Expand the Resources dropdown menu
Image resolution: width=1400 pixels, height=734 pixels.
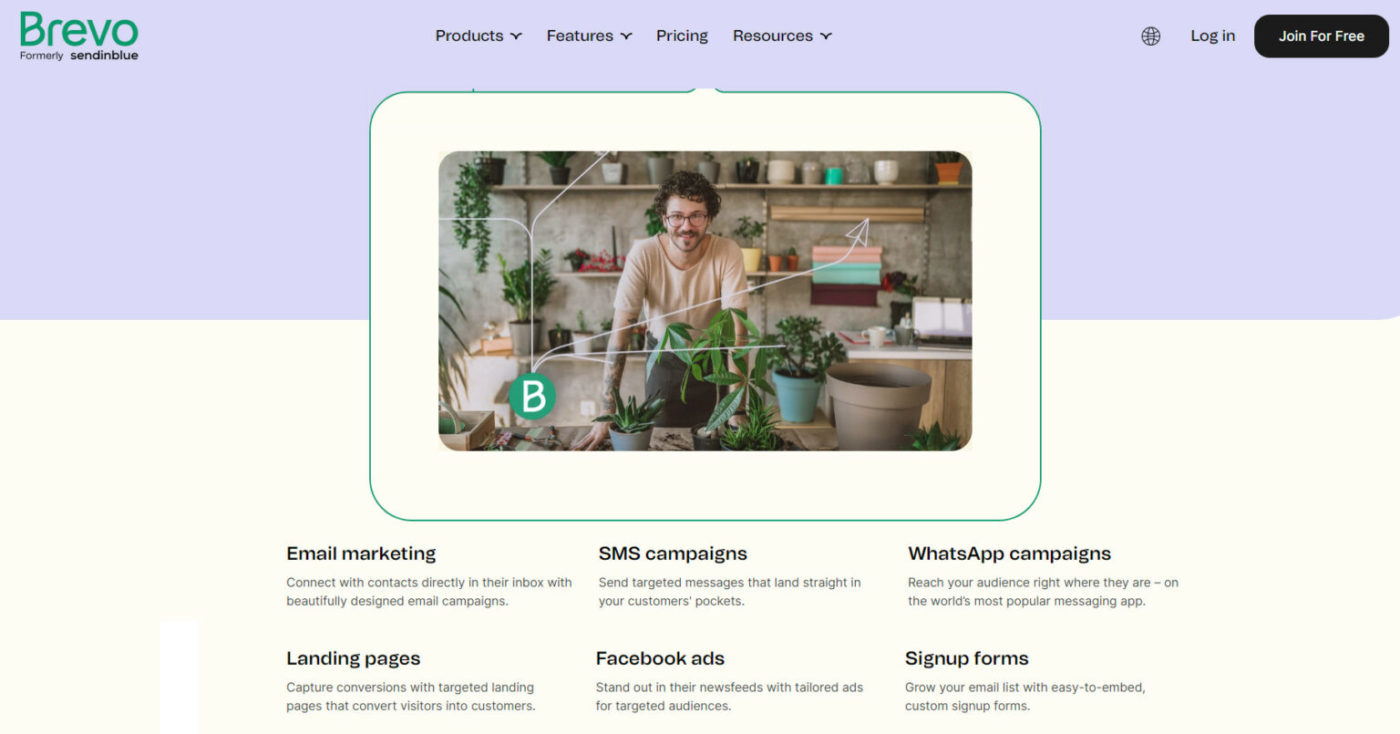[782, 36]
